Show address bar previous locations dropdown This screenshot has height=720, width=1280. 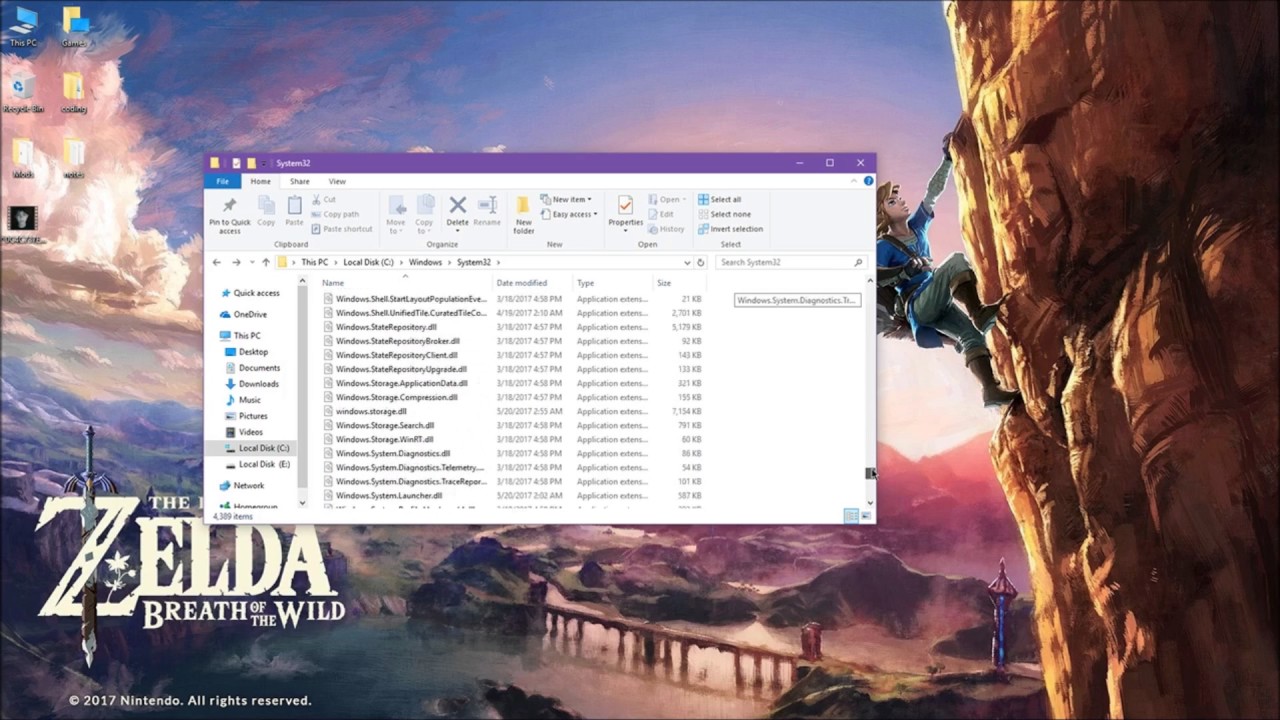click(687, 262)
